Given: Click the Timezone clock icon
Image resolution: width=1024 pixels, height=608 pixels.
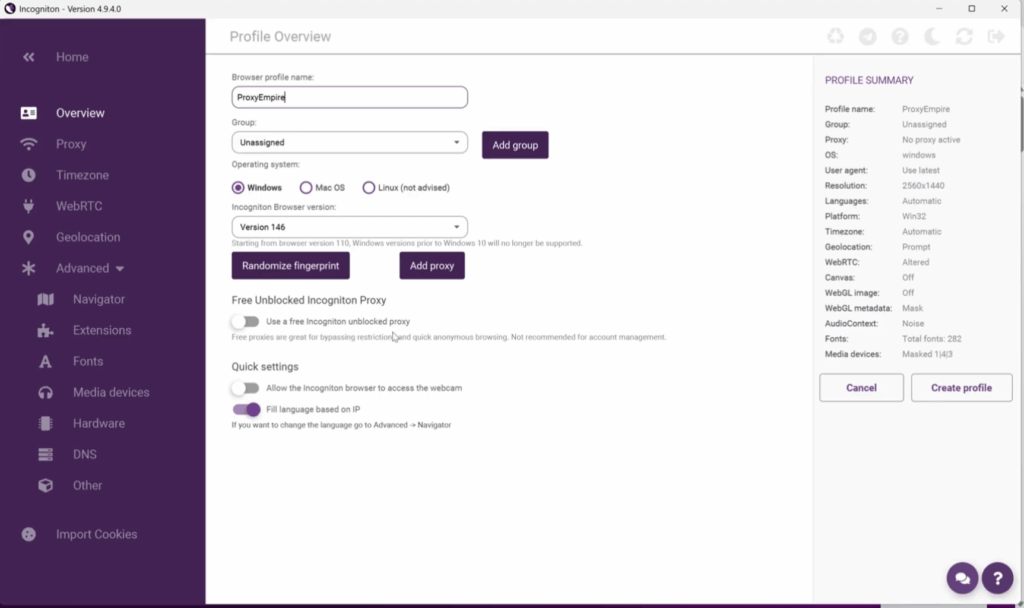Looking at the screenshot, I should click(28, 175).
